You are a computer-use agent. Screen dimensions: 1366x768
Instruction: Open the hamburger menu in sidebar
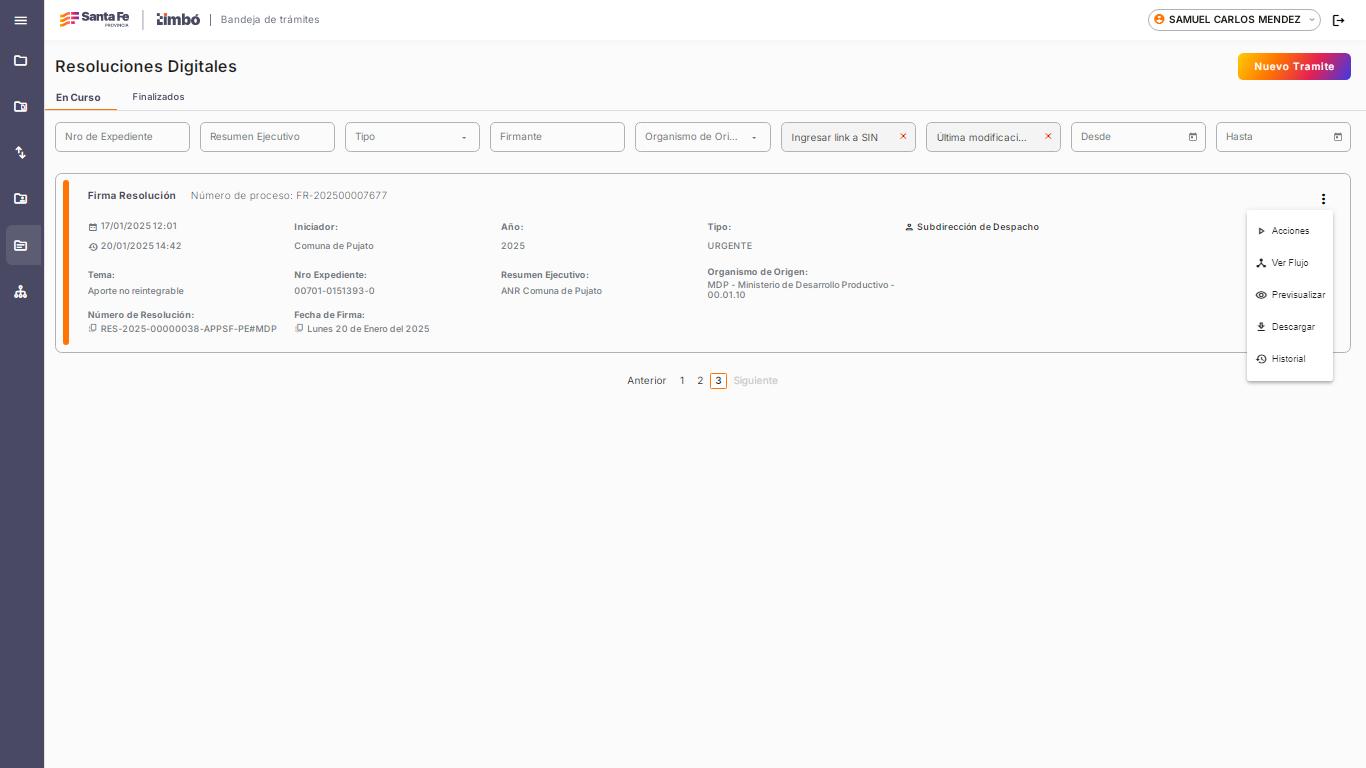tap(20, 20)
